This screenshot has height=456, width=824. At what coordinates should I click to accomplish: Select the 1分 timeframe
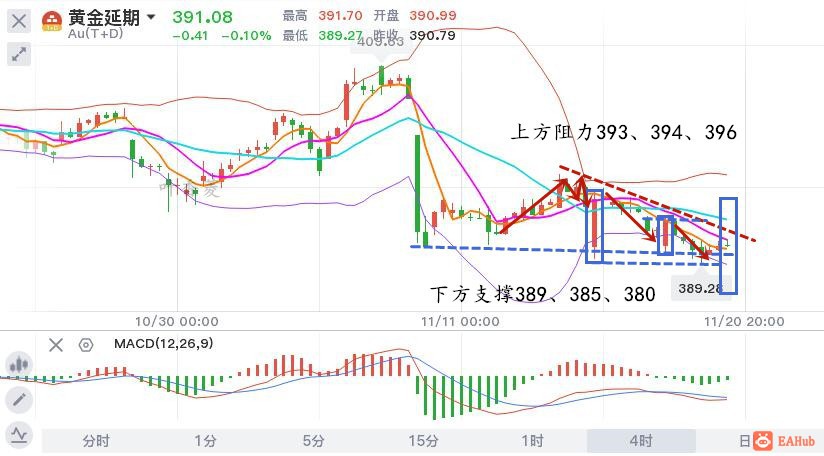[205, 441]
